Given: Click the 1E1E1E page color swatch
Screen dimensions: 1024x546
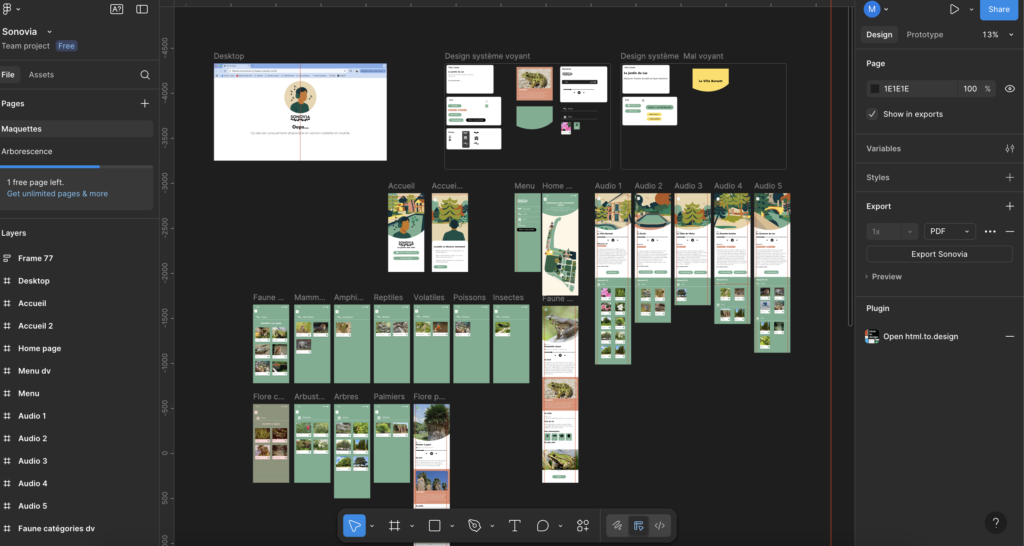Looking at the screenshot, I should click(x=875, y=89).
